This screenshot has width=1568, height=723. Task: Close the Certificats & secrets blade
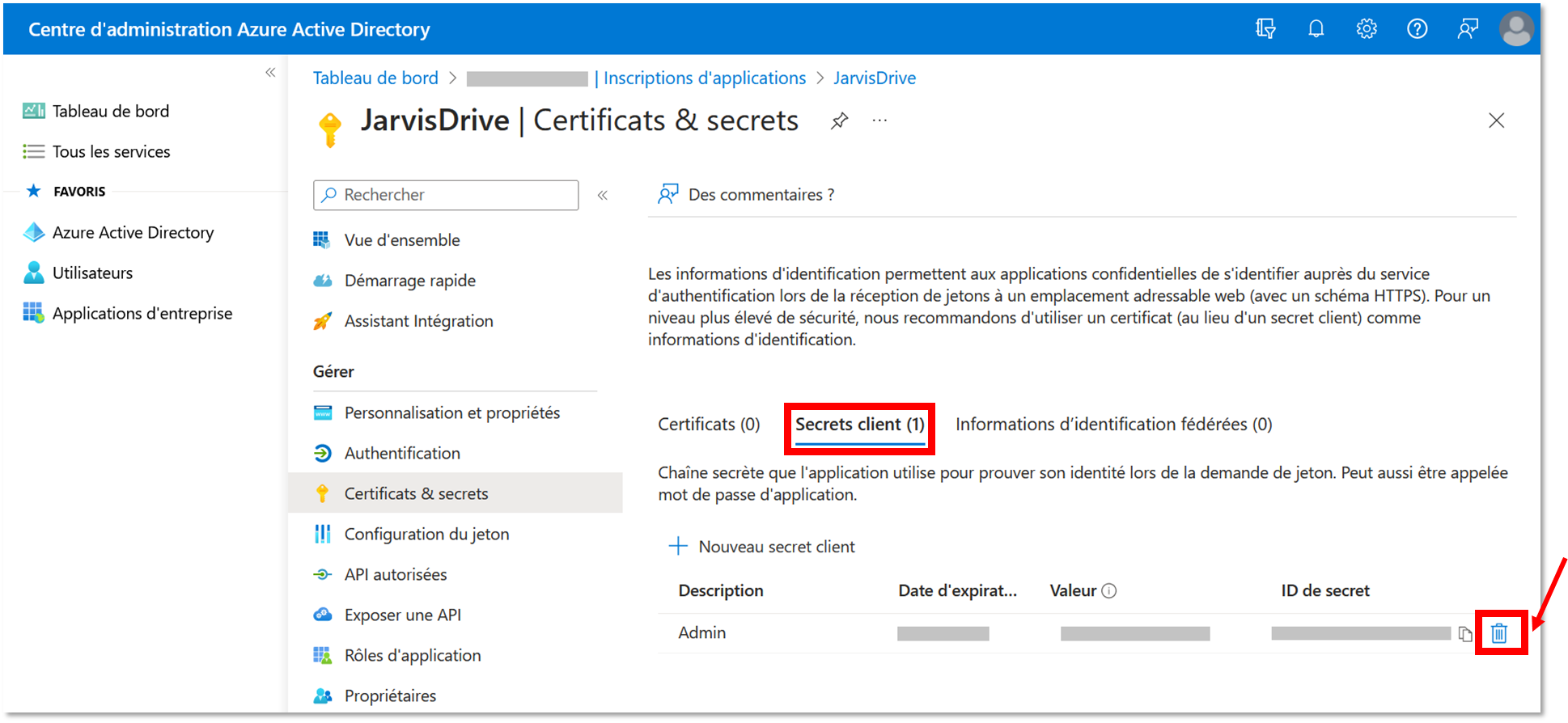pos(1497,120)
